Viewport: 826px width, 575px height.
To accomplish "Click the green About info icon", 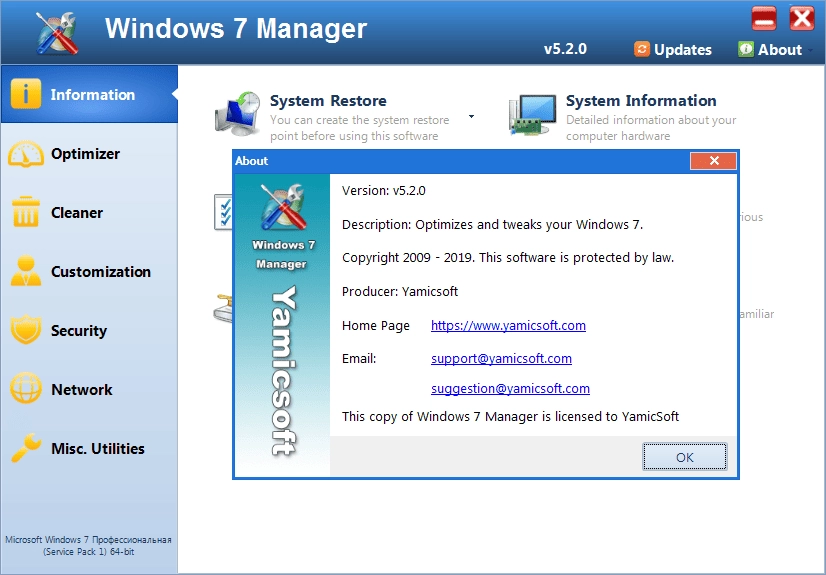I will (746, 49).
